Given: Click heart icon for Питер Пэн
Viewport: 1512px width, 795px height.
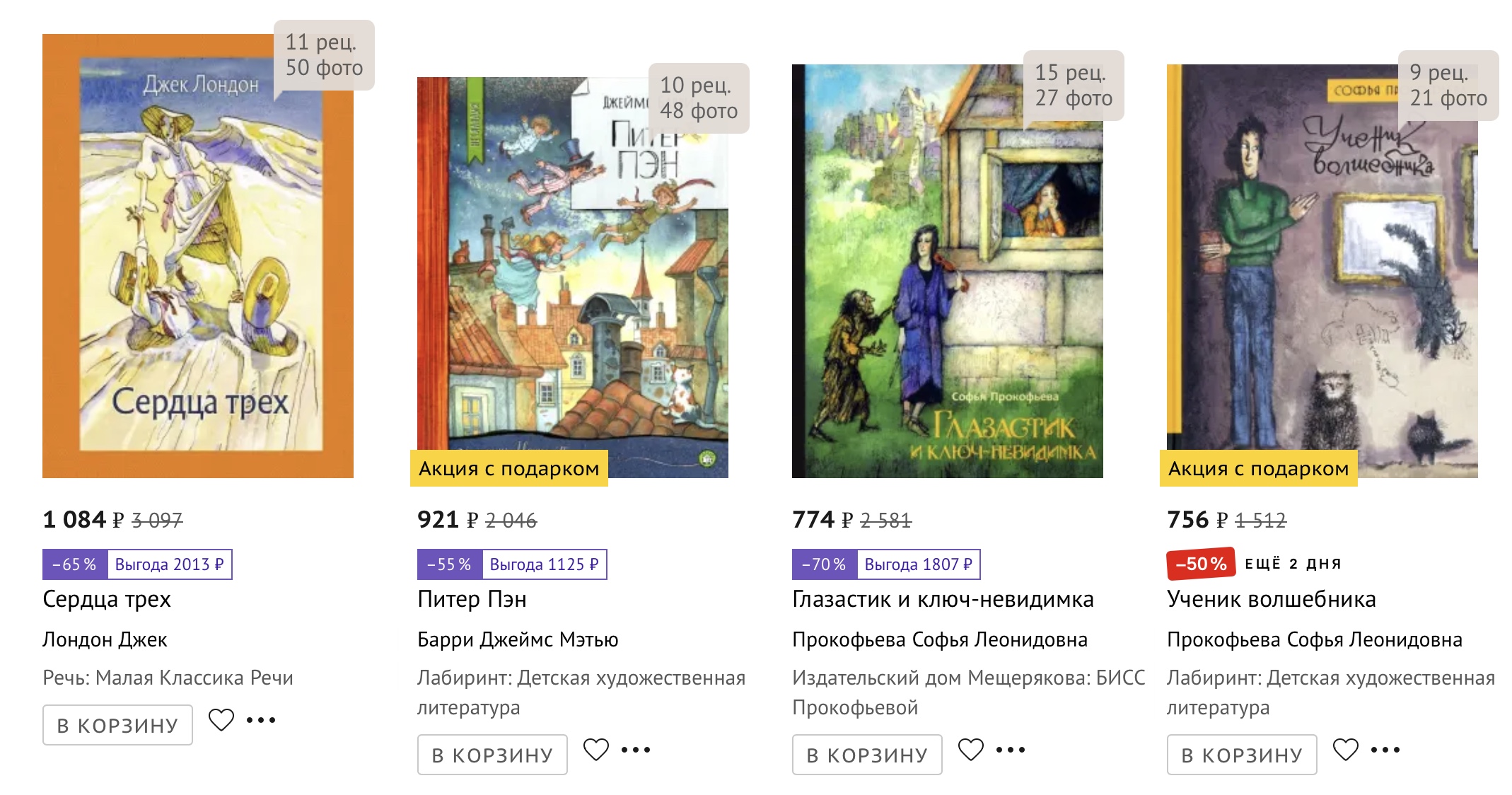Looking at the screenshot, I should click(596, 750).
